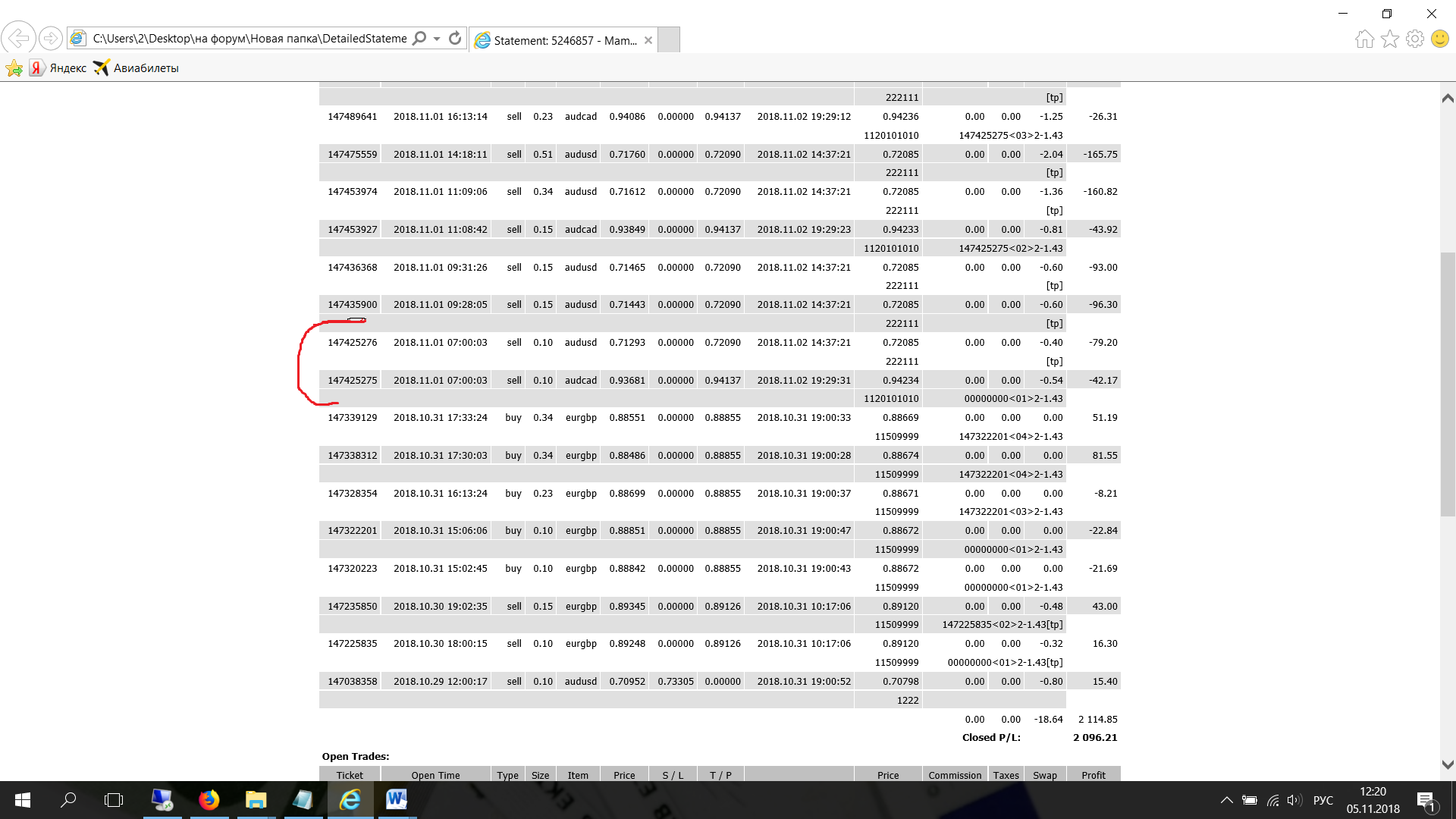This screenshot has height=819, width=1456.
Task: Close the Statement: 5246857 tab
Action: pos(648,40)
